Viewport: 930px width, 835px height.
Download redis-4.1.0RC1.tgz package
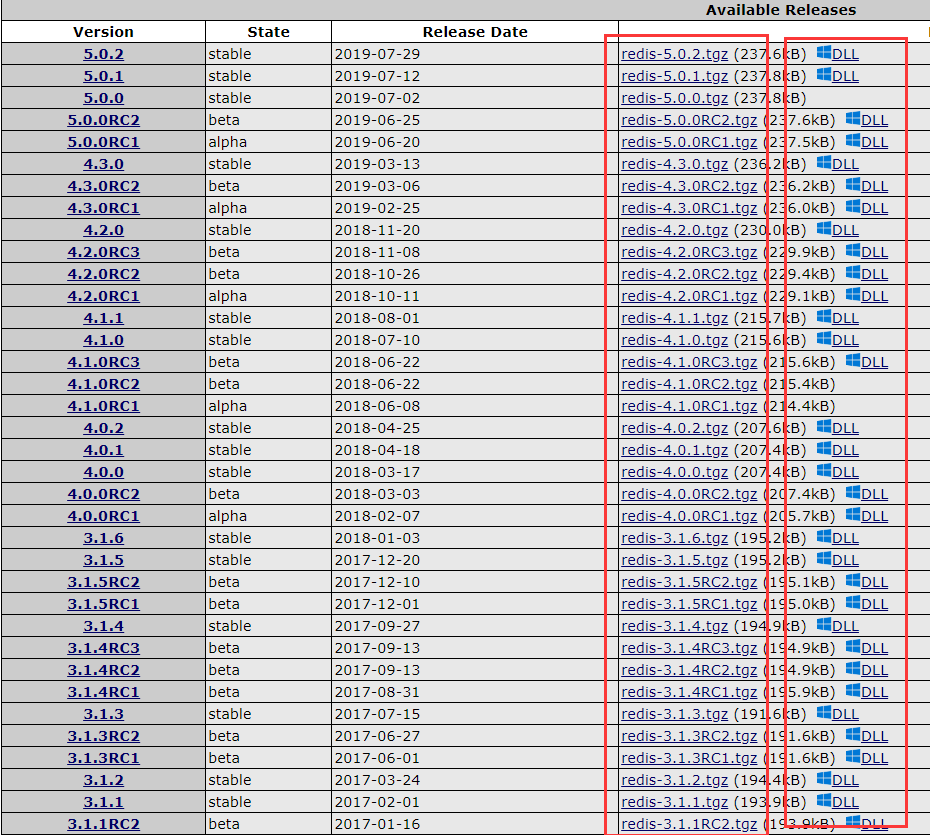689,406
